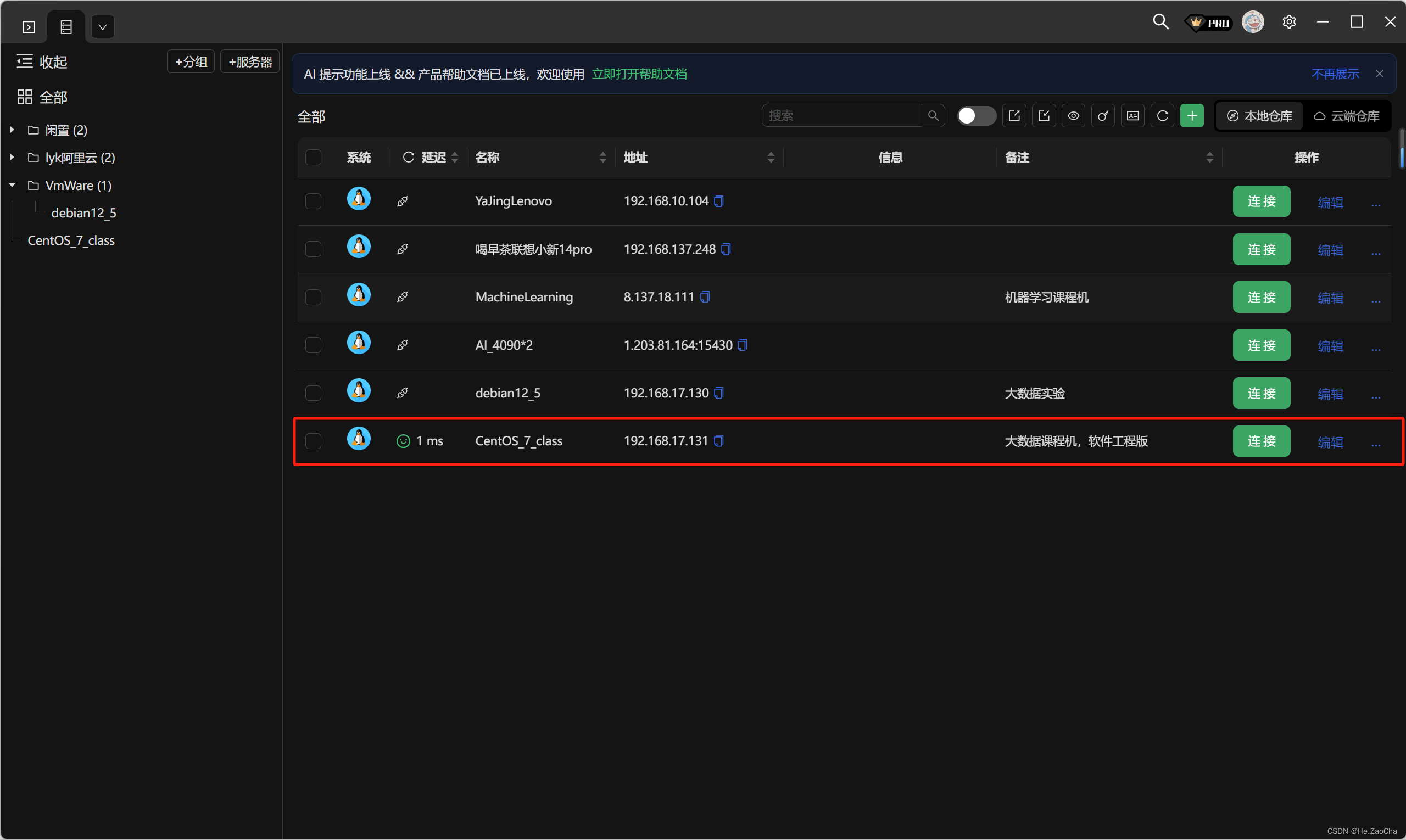Viewport: 1406px width, 840px height.
Task: Copy address 1.203.81.164:15430 with copy icon
Action: (743, 345)
